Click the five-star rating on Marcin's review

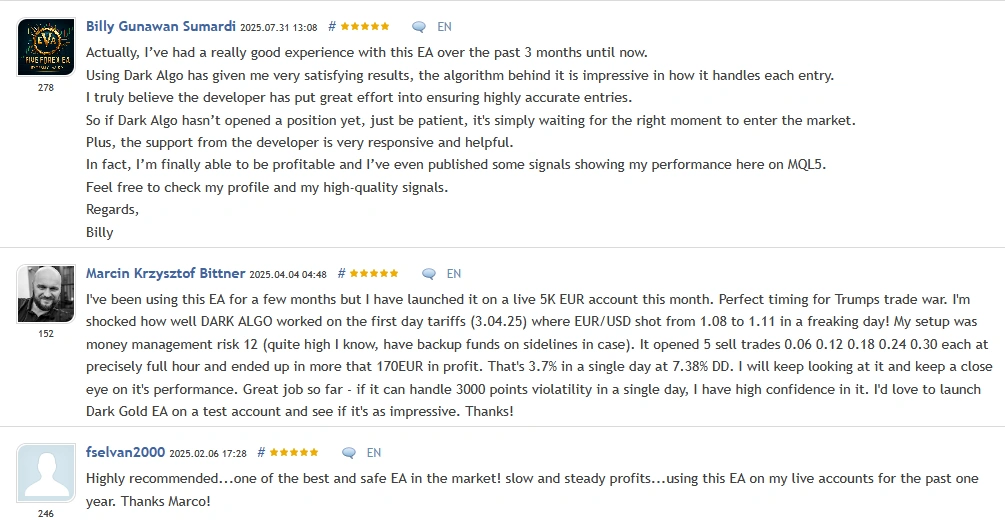coord(374,274)
